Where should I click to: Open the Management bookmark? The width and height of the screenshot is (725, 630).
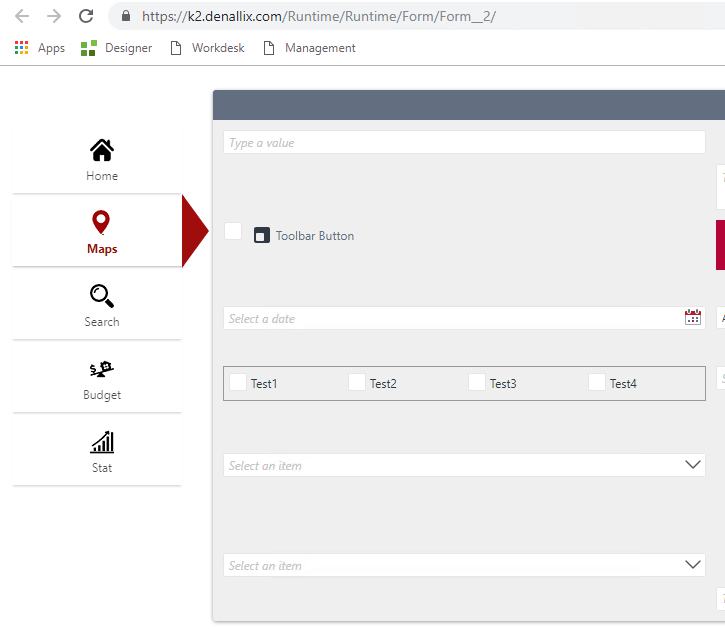[x=309, y=48]
